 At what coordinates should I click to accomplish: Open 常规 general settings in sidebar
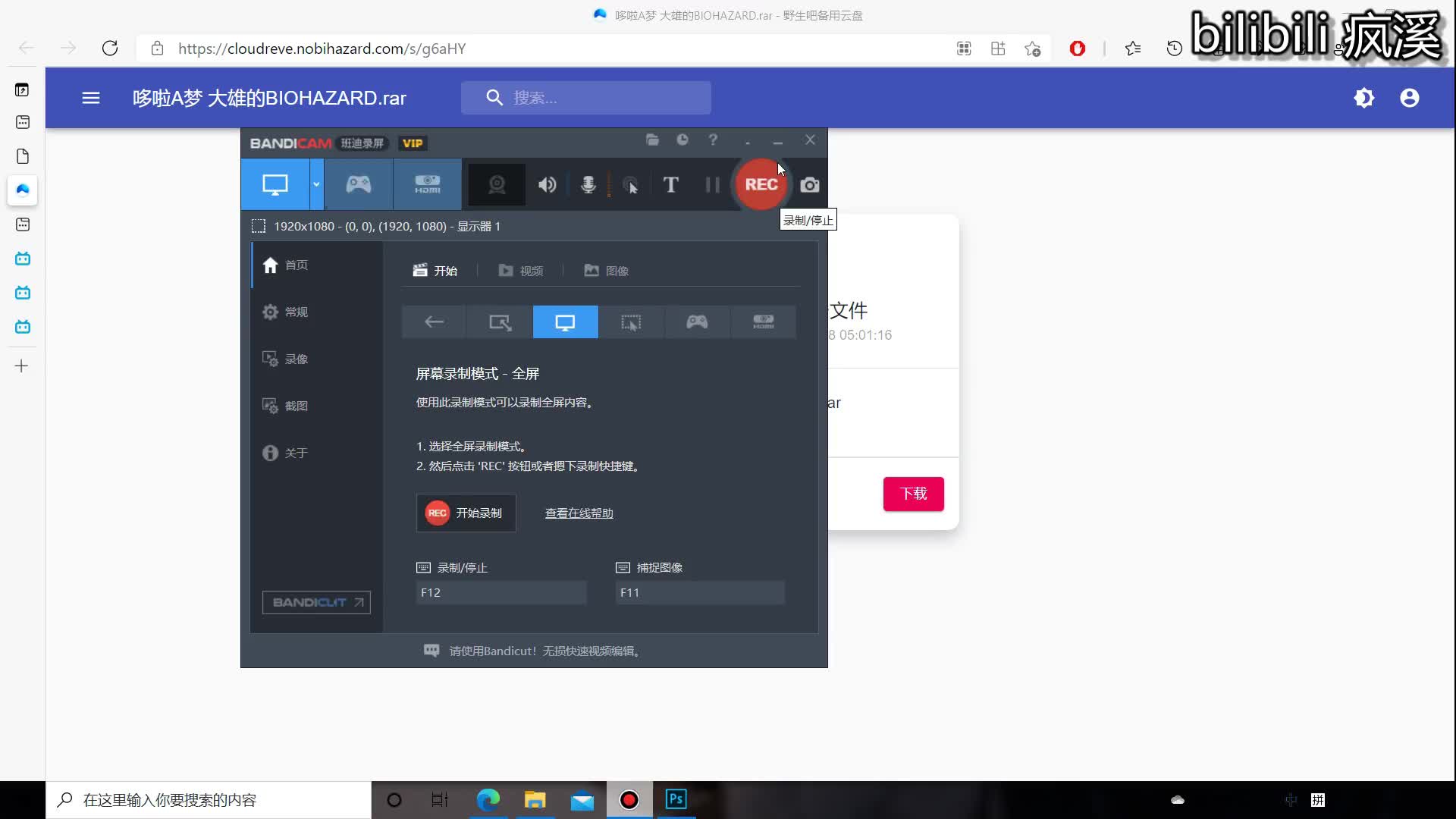[x=317, y=312]
